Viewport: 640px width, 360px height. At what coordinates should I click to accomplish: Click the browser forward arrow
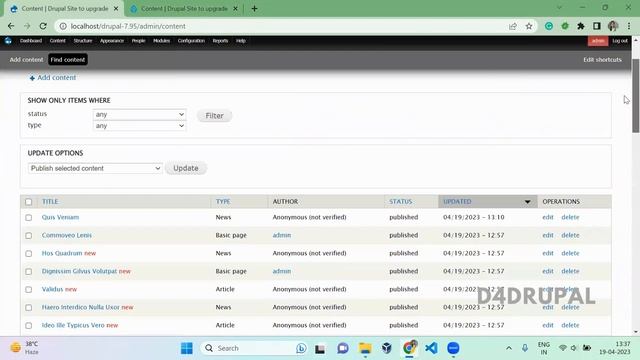pyautogui.click(x=27, y=26)
